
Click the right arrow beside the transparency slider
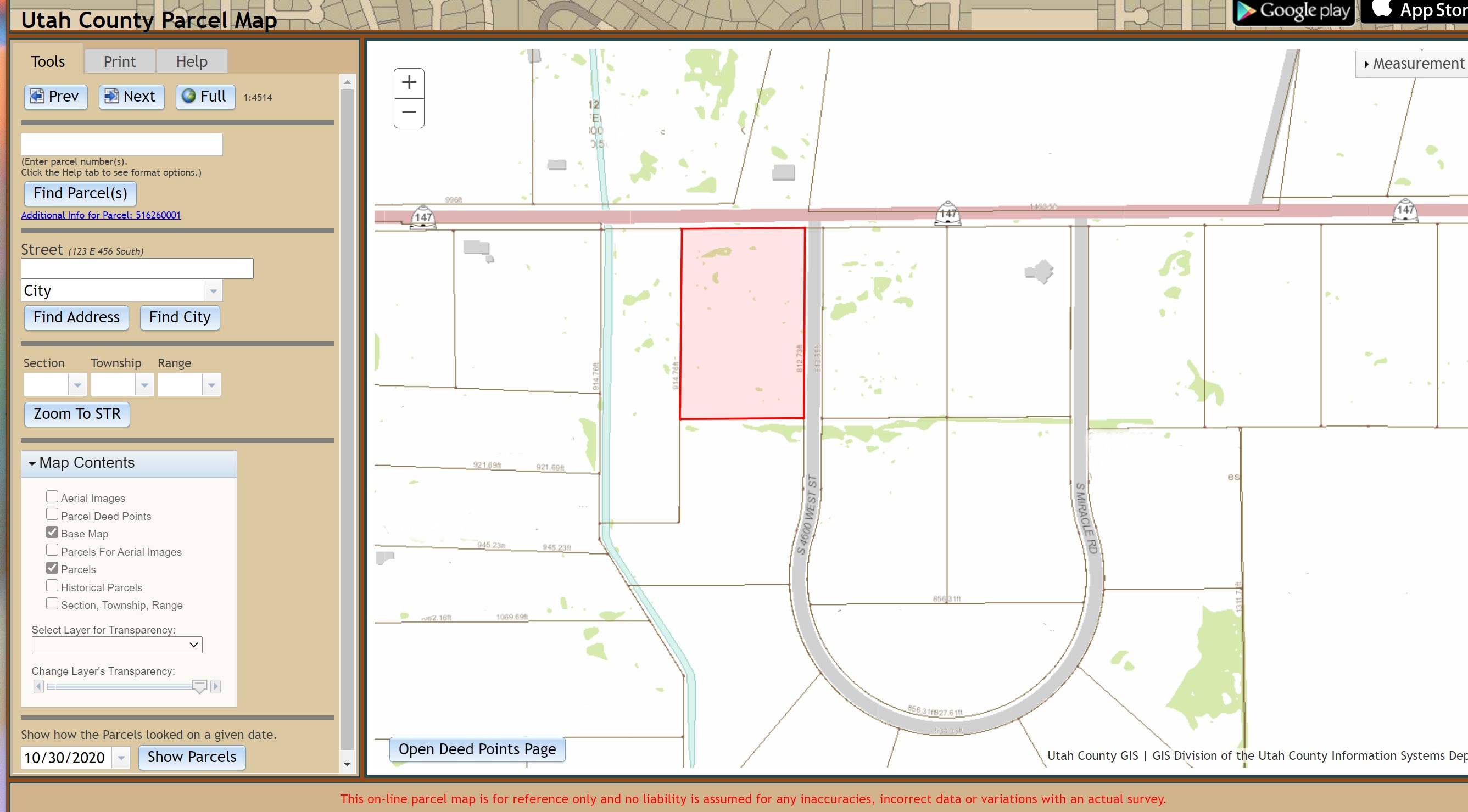(x=215, y=687)
